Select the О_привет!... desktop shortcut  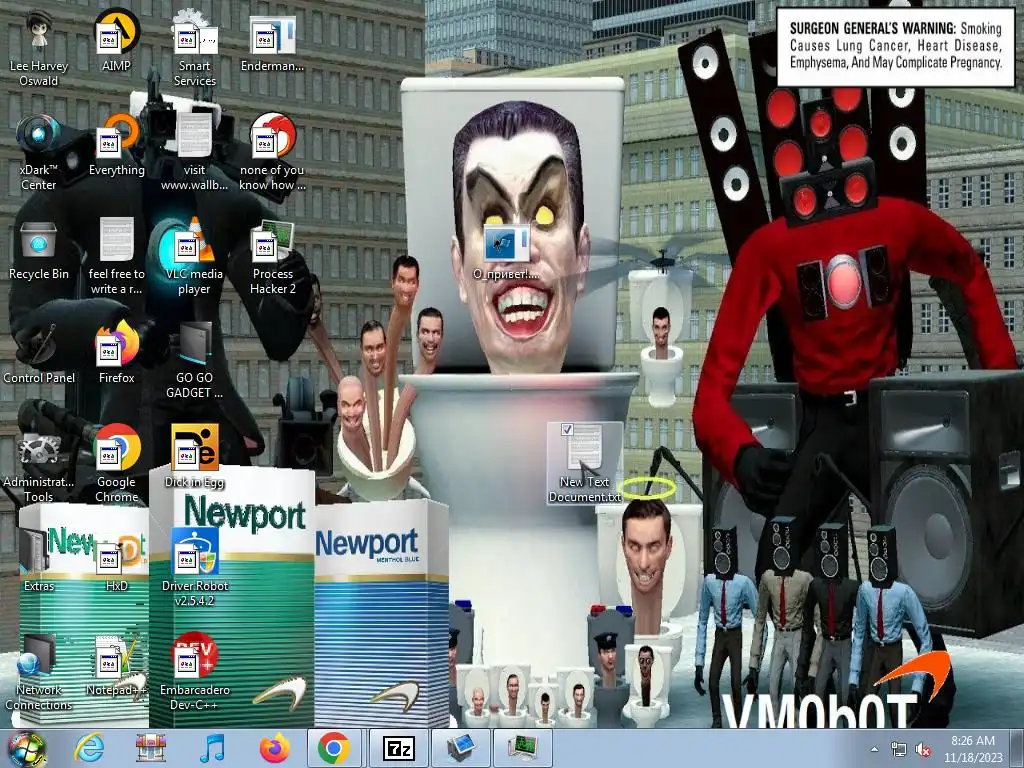click(x=507, y=252)
